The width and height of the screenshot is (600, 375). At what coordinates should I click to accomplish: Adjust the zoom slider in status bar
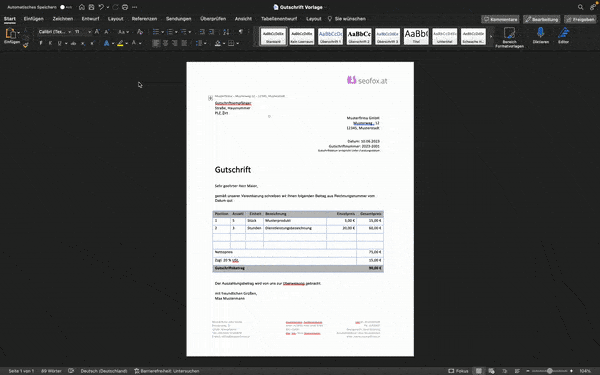[549, 371]
